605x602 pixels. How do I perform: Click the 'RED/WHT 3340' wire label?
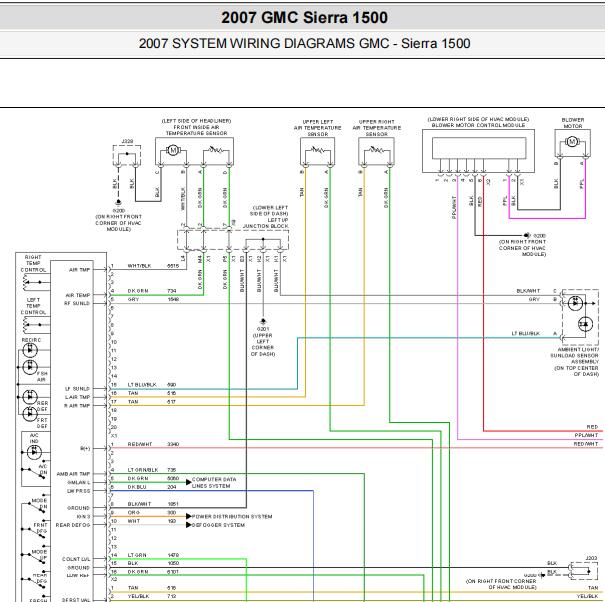tap(153, 444)
